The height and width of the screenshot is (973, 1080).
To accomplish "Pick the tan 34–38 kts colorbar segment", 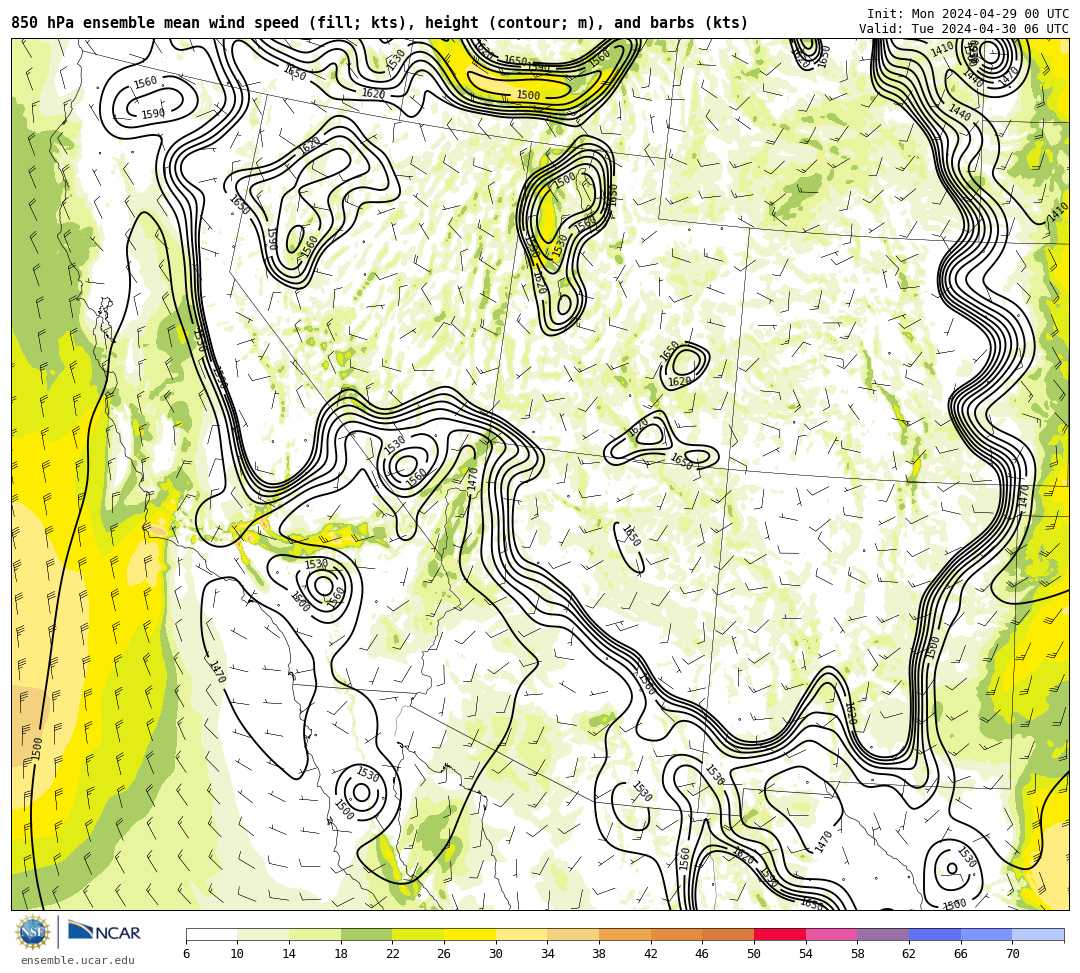I will pyautogui.click(x=573, y=934).
